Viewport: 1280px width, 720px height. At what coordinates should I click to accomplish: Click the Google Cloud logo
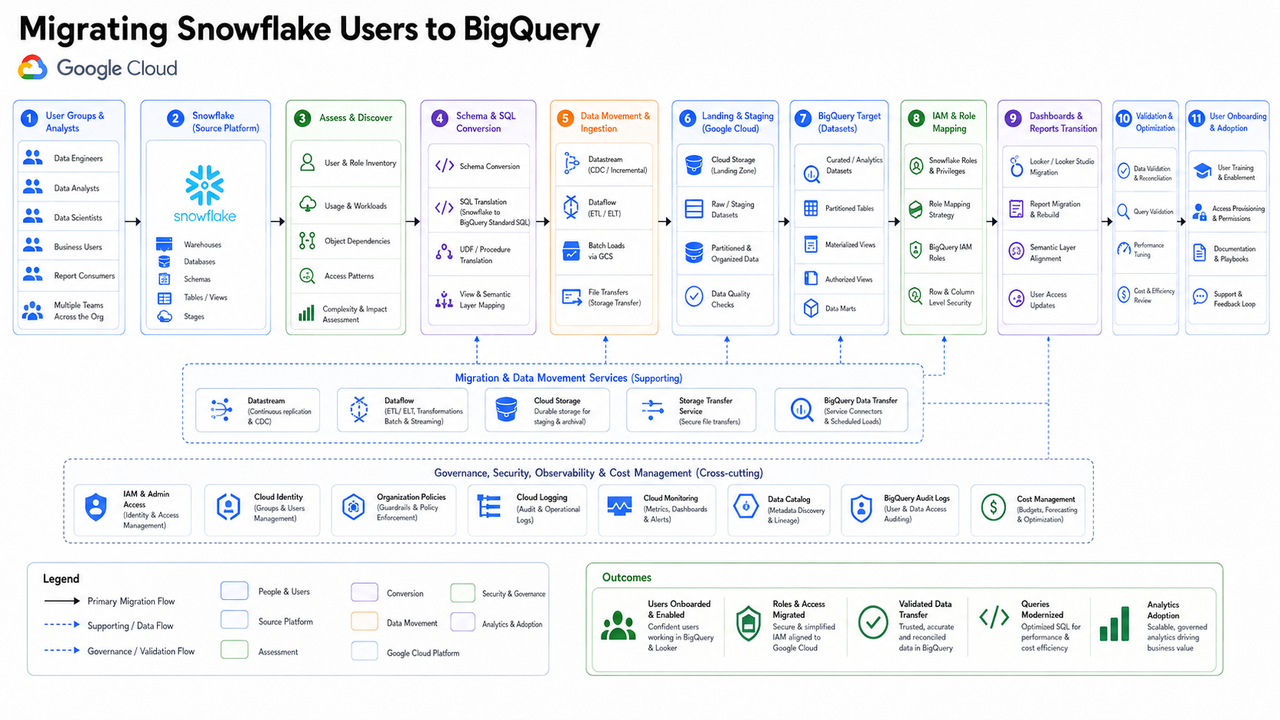[33, 67]
